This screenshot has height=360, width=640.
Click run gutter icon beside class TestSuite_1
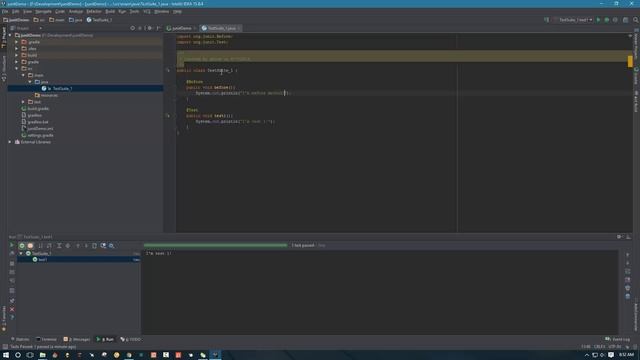click(x=168, y=70)
